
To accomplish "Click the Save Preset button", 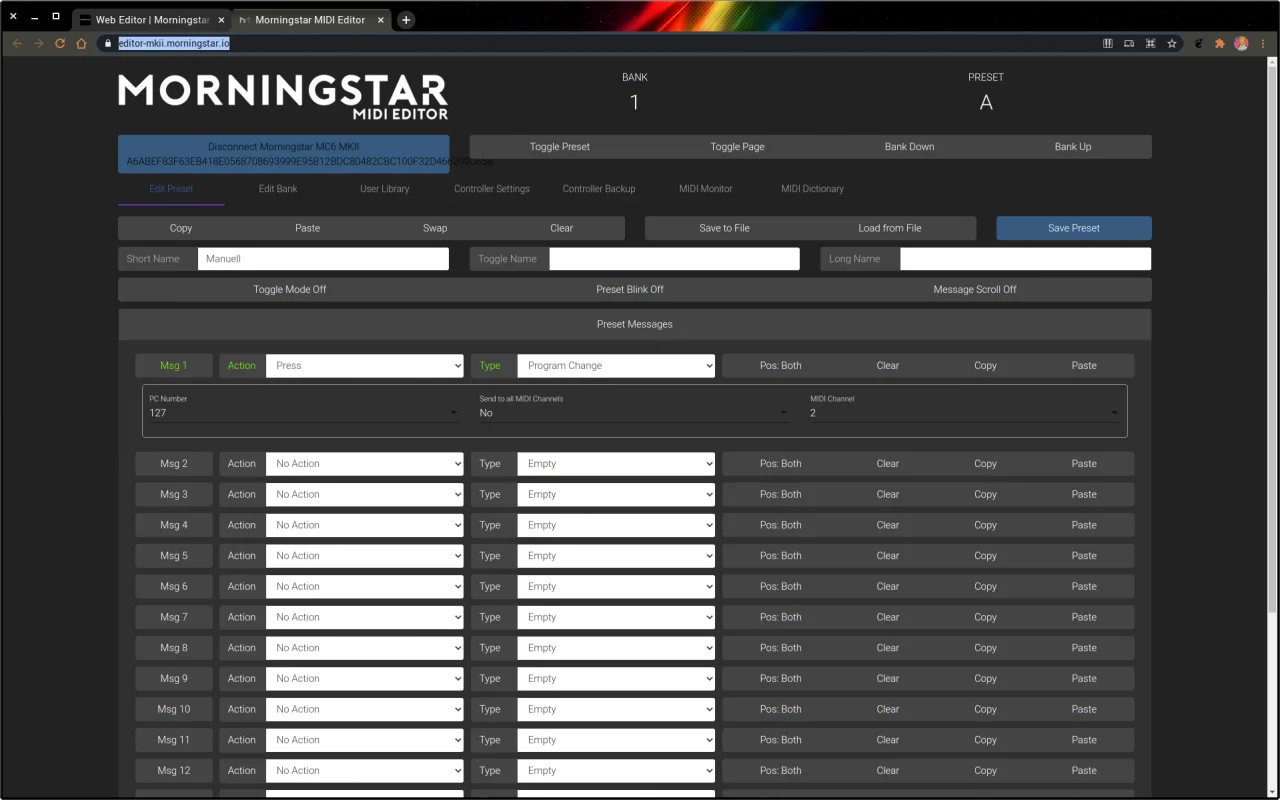I will pyautogui.click(x=1073, y=228).
